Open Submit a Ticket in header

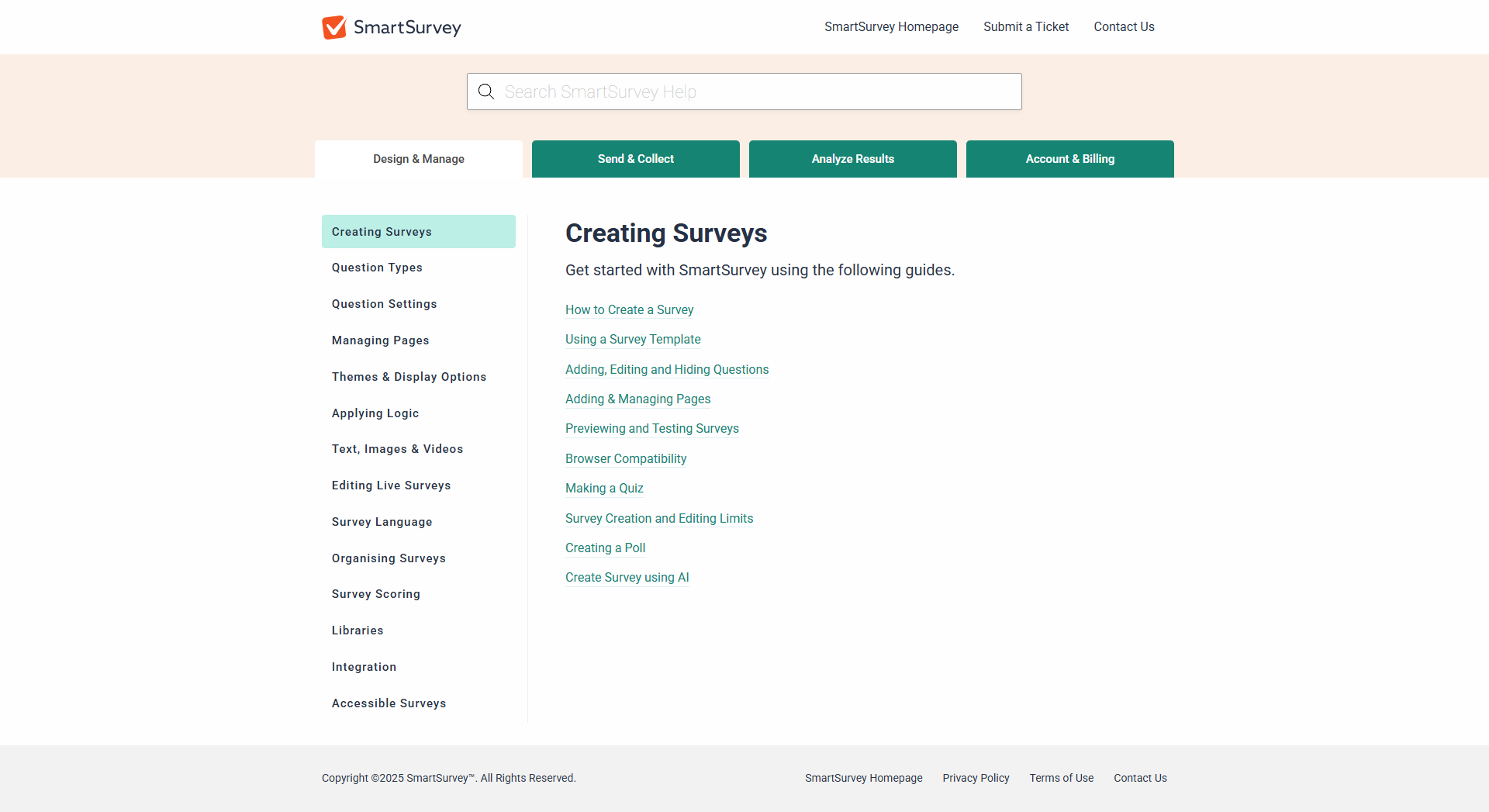(x=1026, y=26)
